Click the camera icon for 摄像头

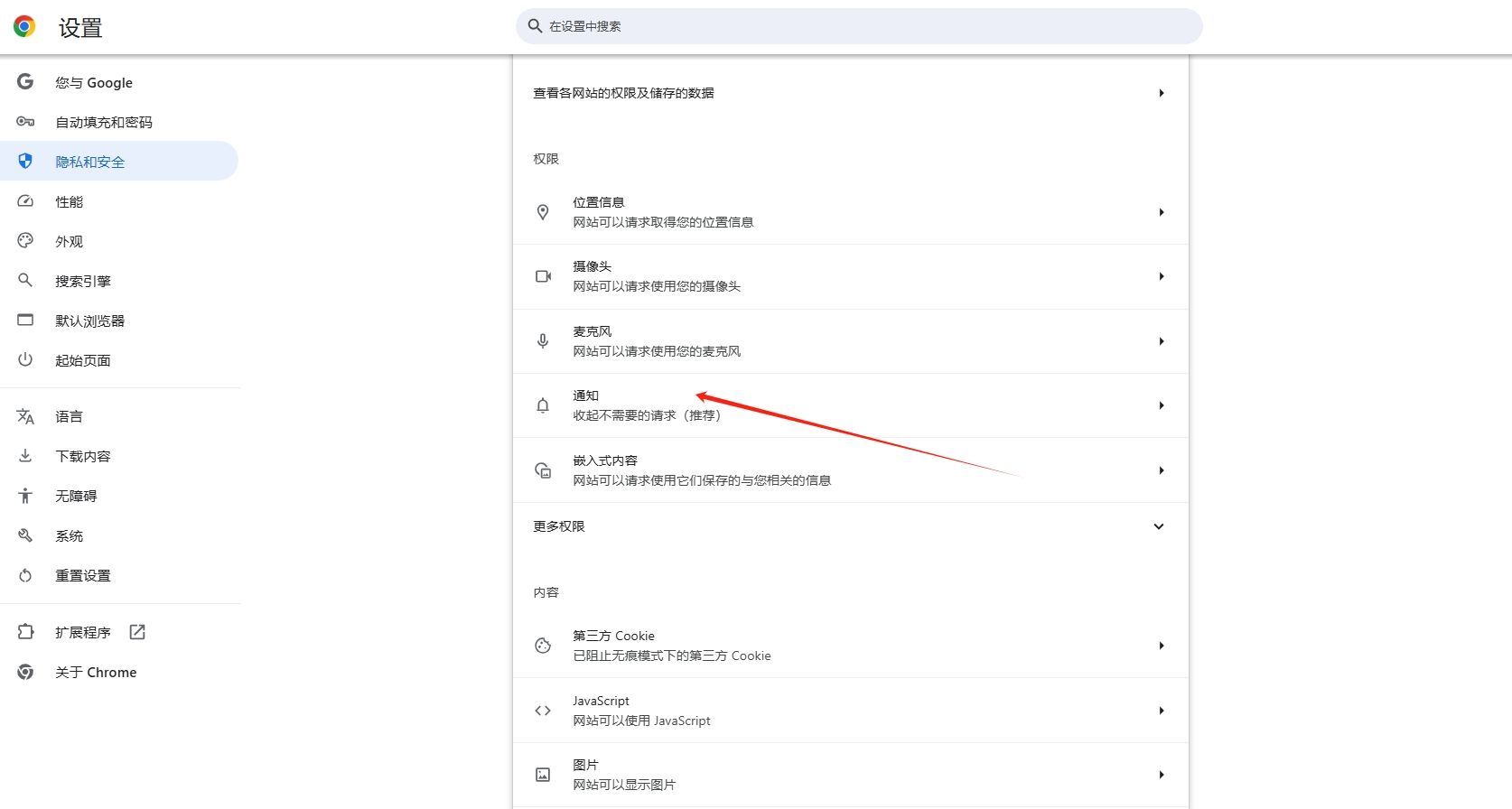(x=543, y=276)
